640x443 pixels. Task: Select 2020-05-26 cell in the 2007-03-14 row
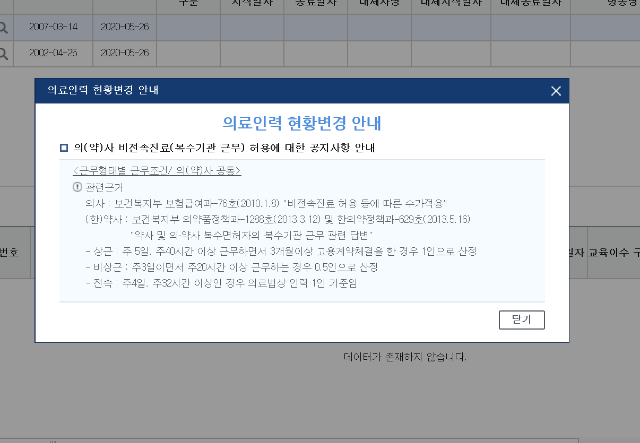point(124,27)
